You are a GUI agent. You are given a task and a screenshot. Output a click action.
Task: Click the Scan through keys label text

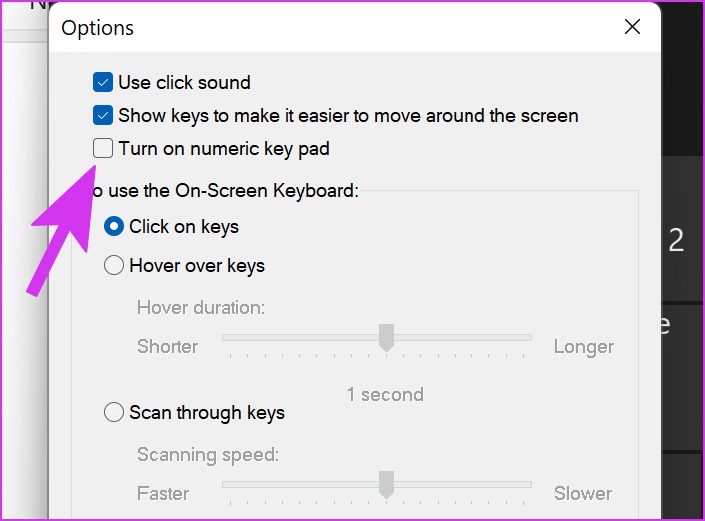(207, 413)
